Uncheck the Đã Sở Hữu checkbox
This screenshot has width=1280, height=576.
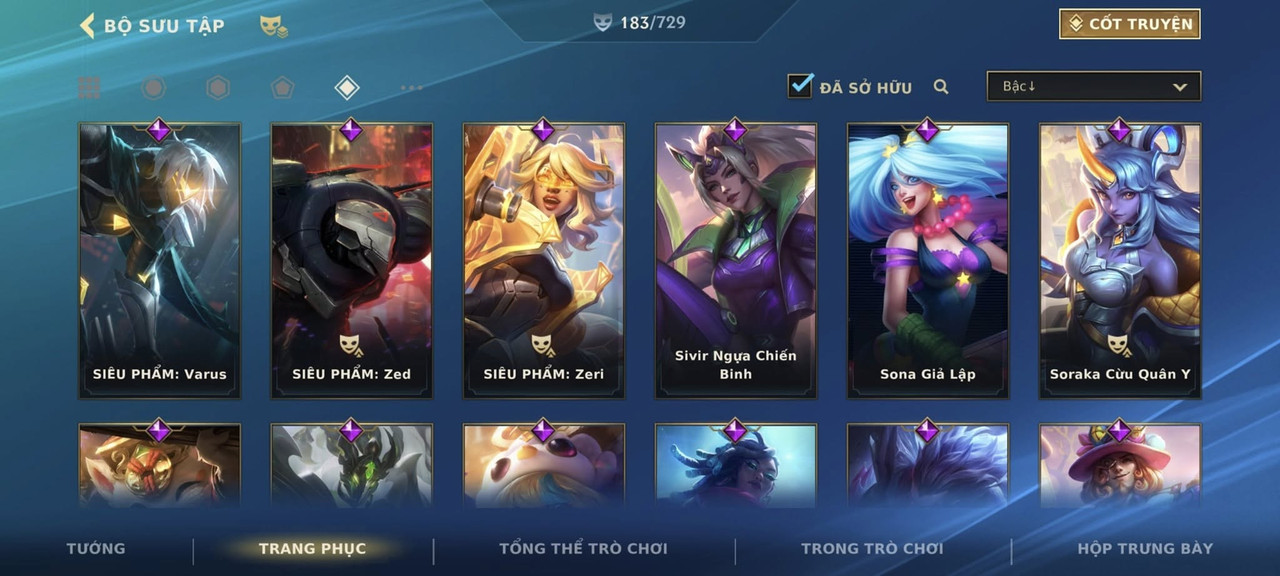pos(800,86)
